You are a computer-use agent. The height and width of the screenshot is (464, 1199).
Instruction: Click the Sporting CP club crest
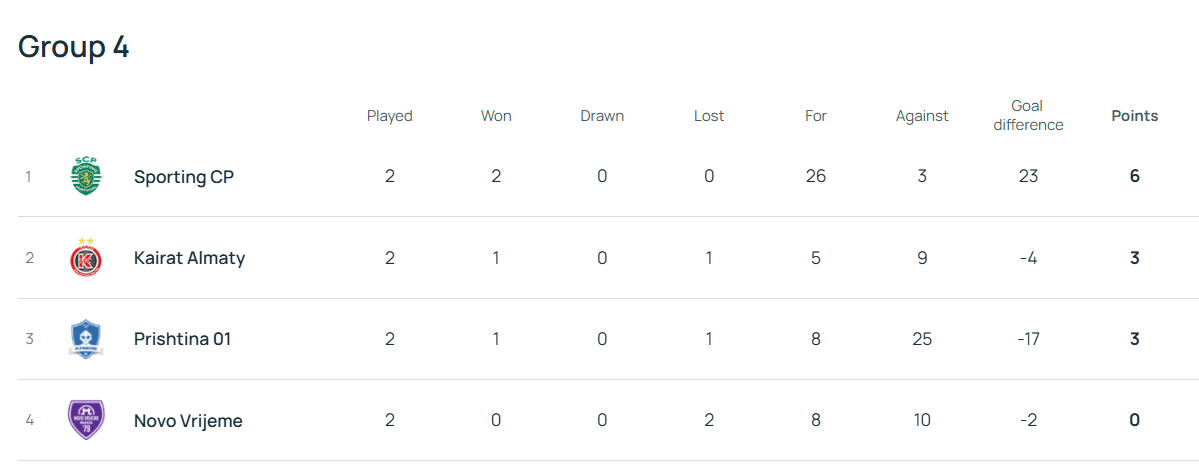click(86, 177)
